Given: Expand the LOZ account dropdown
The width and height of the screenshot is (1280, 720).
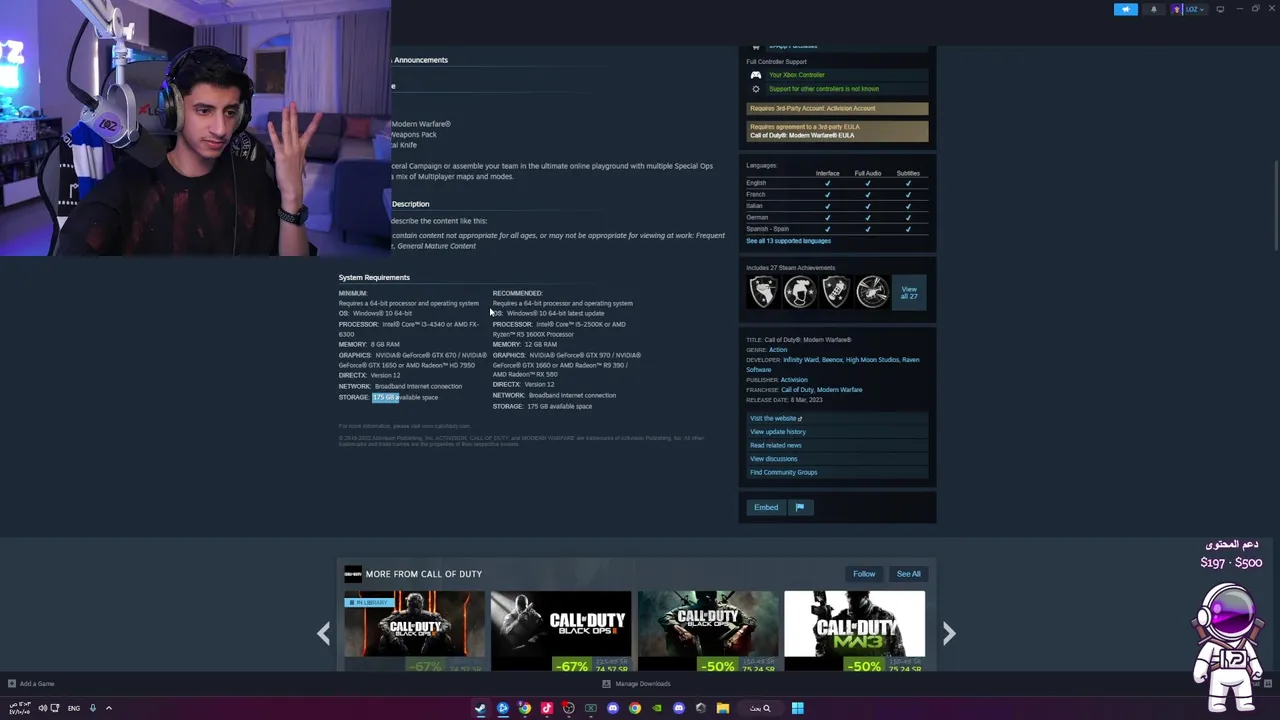Looking at the screenshot, I should click(1189, 9).
